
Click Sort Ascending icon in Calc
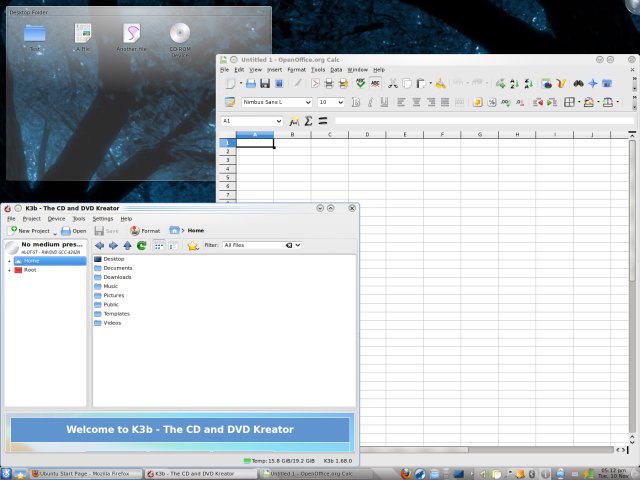point(514,84)
